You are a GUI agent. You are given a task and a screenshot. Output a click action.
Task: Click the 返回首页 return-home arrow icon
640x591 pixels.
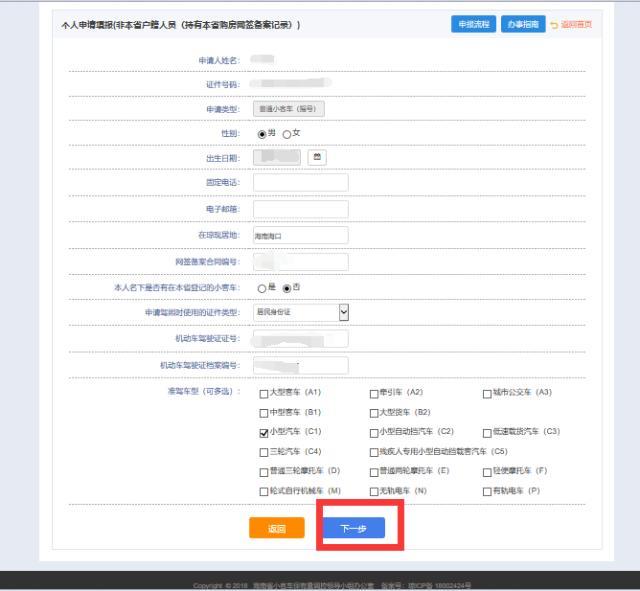tap(554, 24)
